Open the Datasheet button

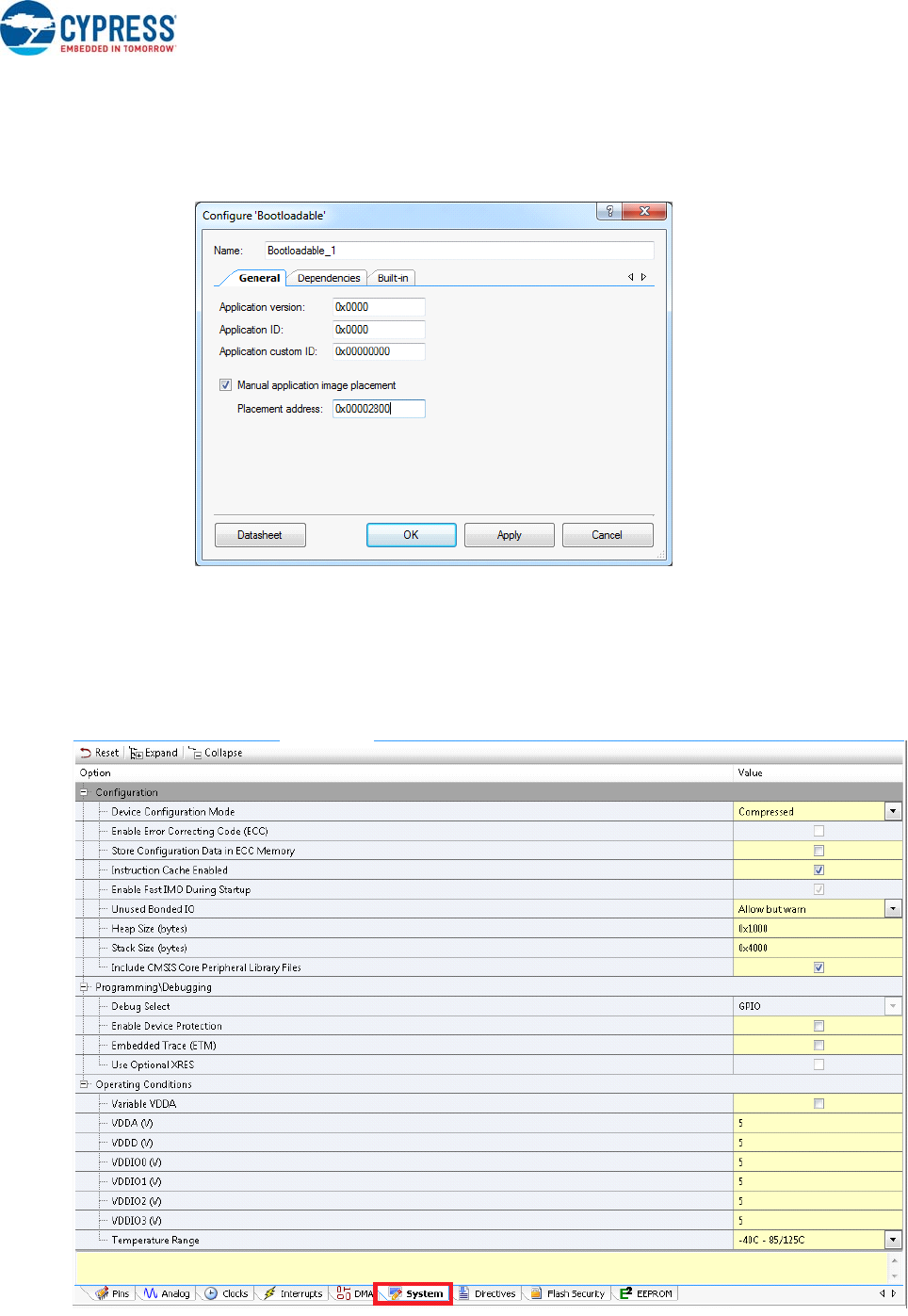pos(260,535)
